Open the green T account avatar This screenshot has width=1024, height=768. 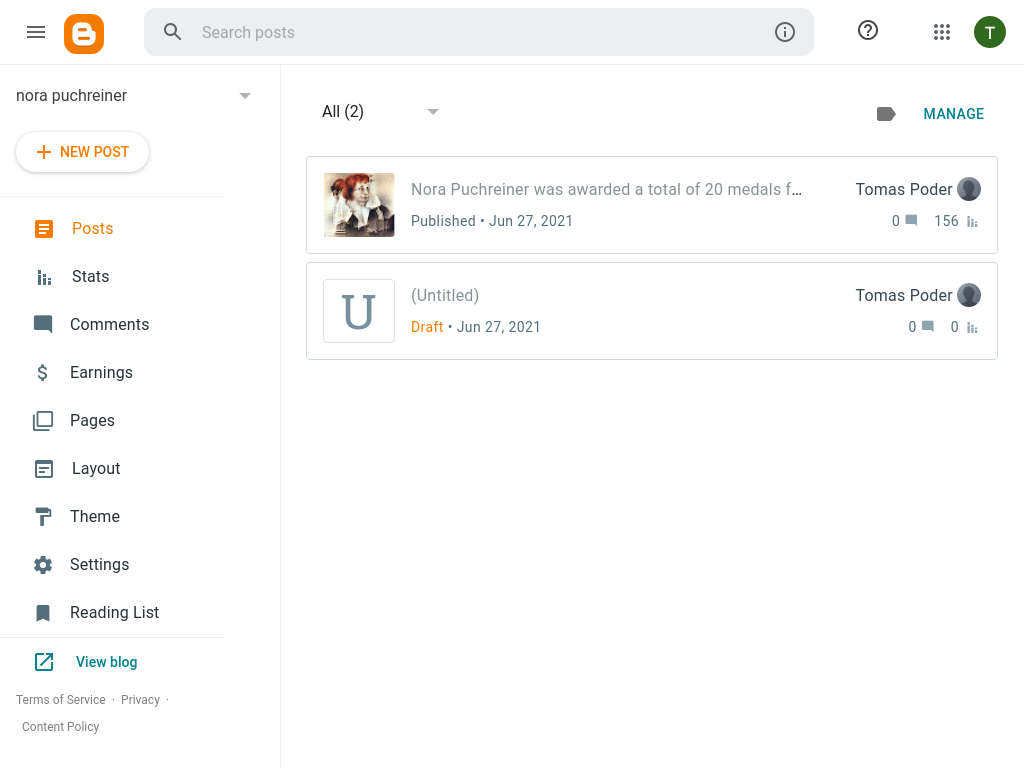pyautogui.click(x=990, y=32)
